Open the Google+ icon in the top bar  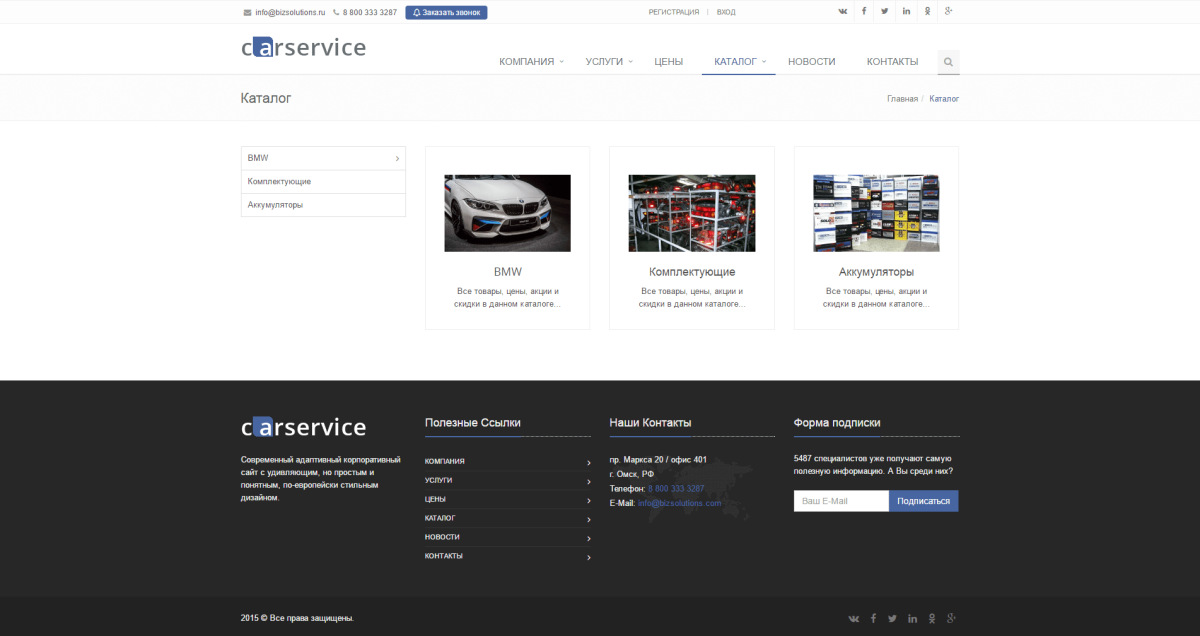click(948, 11)
